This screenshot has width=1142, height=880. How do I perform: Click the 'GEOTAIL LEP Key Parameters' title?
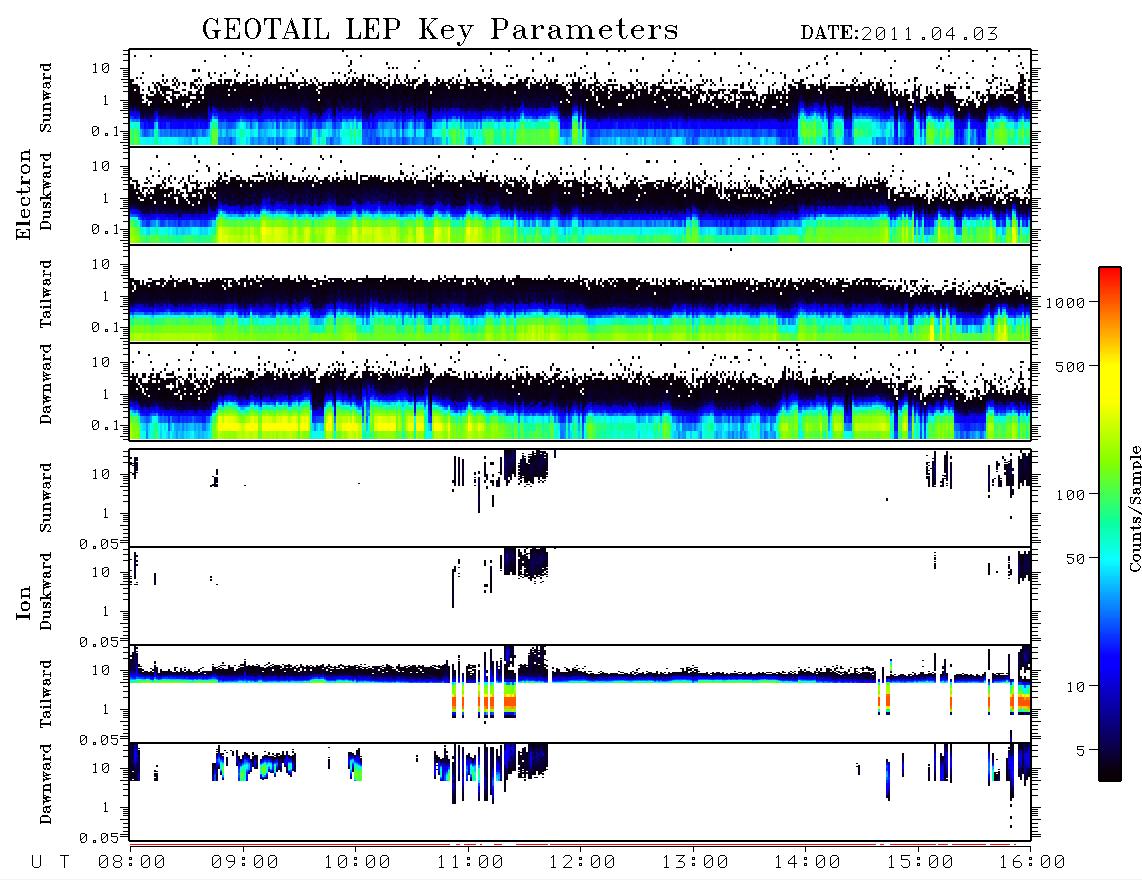point(440,30)
